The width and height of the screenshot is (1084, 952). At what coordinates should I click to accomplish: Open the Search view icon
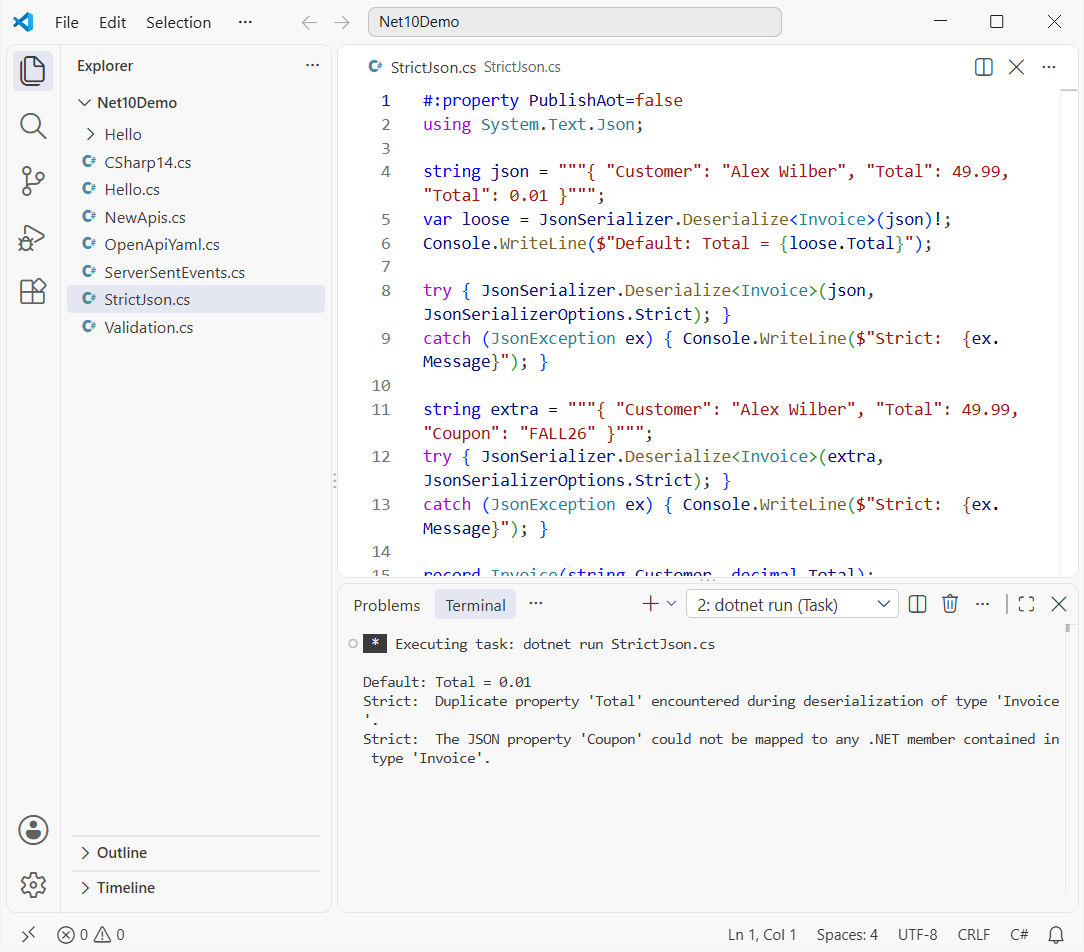(32, 127)
